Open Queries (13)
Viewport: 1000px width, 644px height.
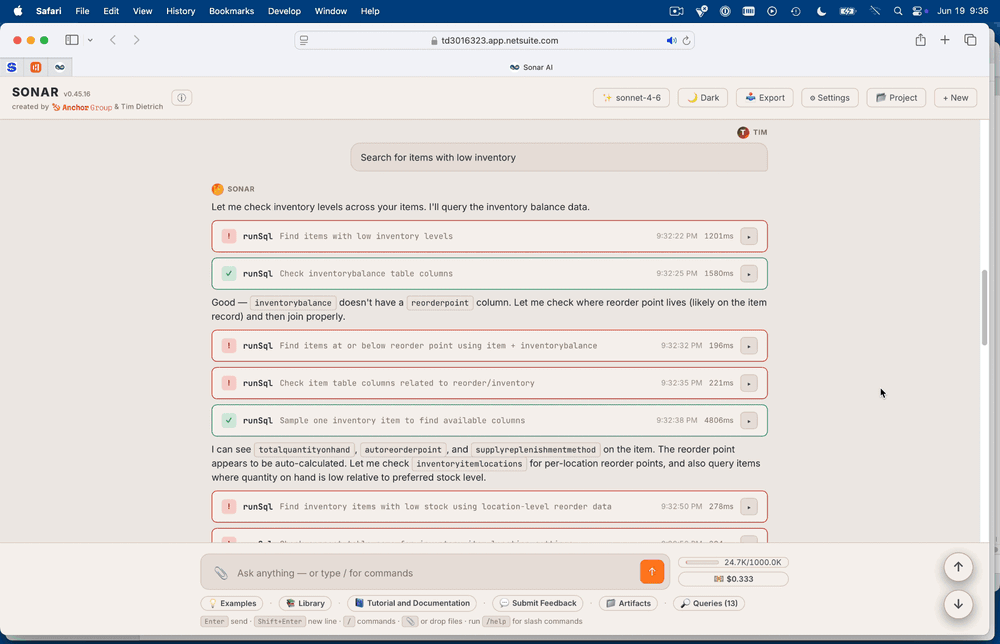coord(709,603)
